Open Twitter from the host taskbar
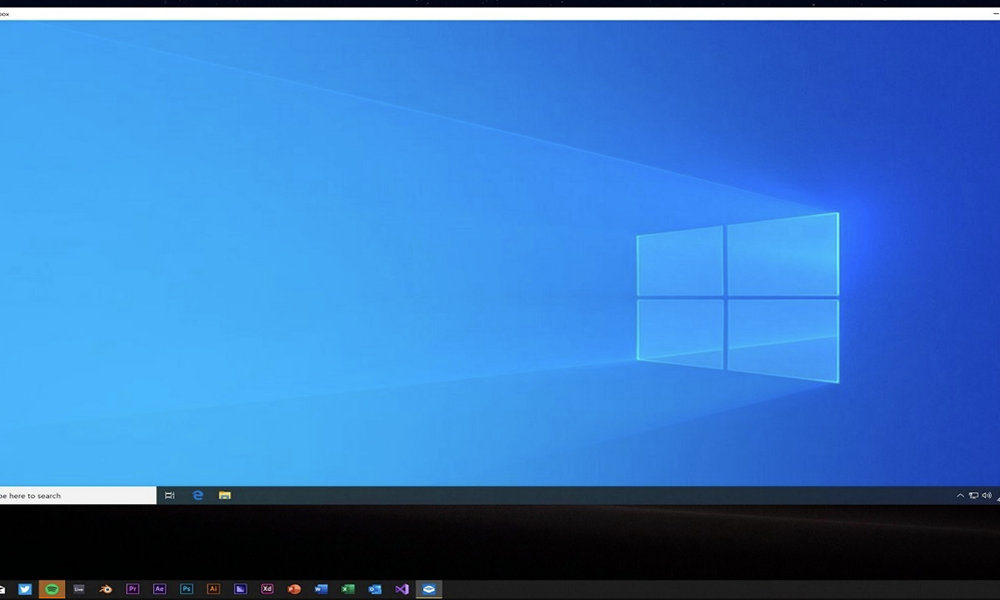Image resolution: width=1000 pixels, height=600 pixels. (25, 589)
